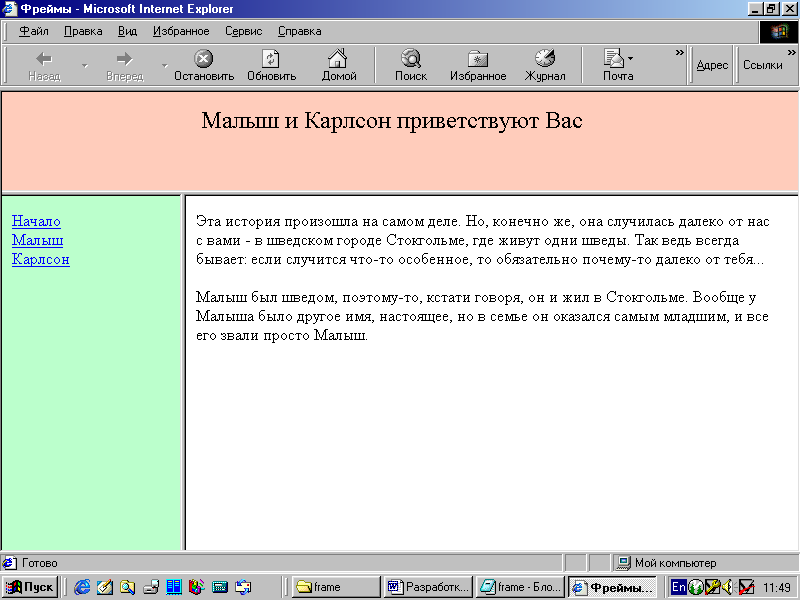Click the Адрес address bar label

click(x=712, y=65)
